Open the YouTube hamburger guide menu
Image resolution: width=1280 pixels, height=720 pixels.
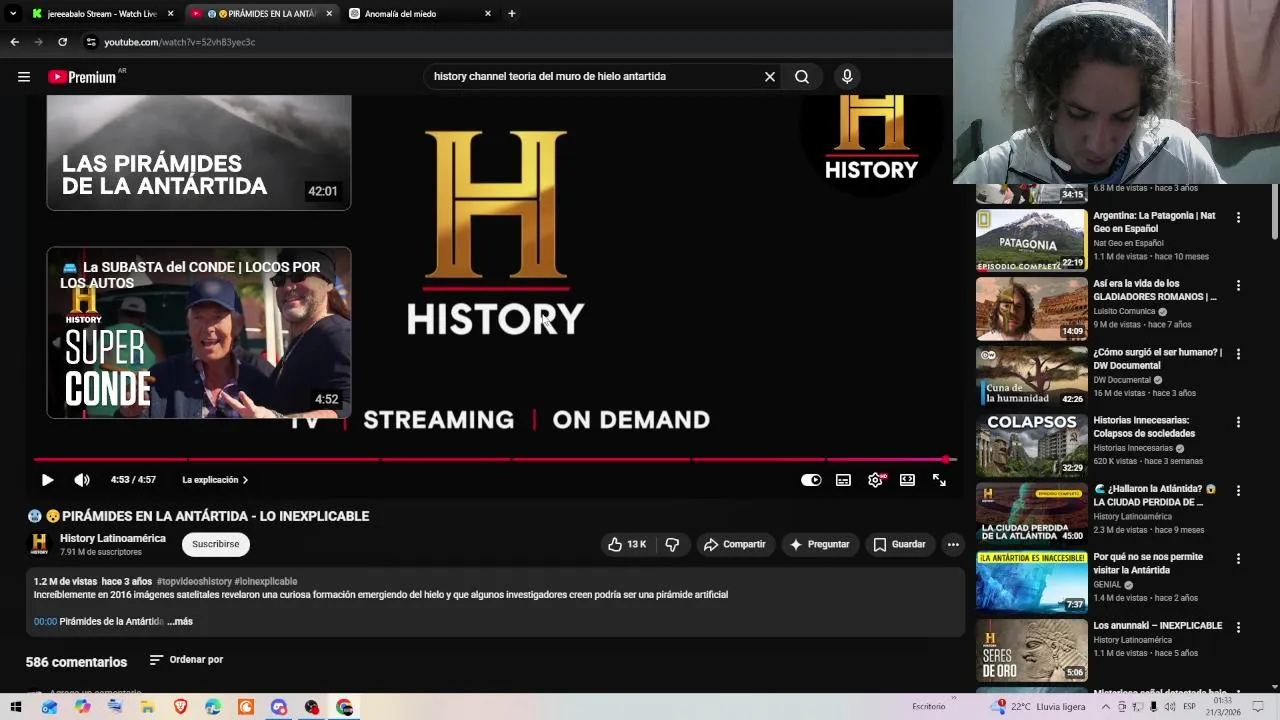pos(24,77)
